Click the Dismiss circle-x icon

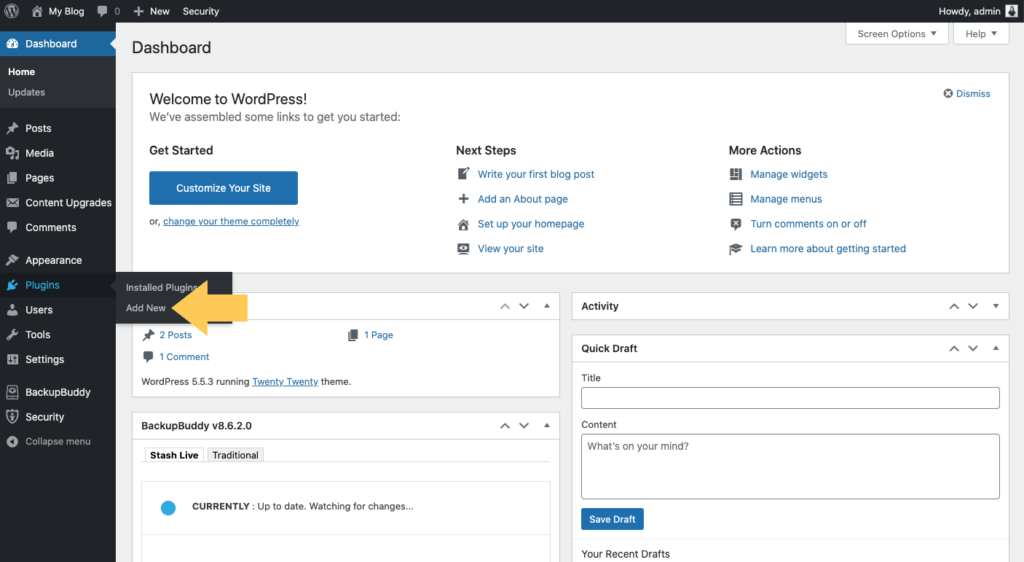pyautogui.click(x=948, y=94)
